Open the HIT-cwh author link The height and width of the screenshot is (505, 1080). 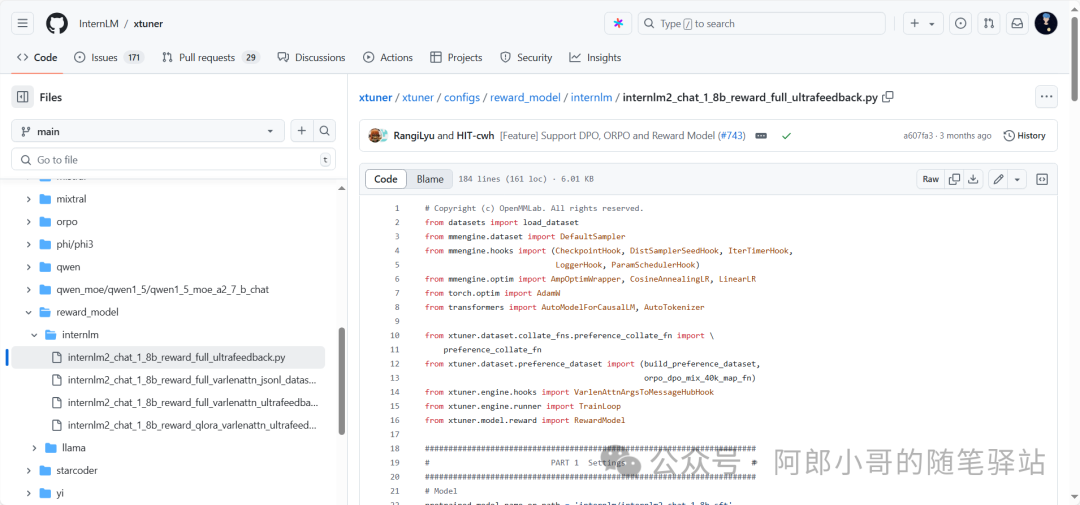(x=475, y=136)
